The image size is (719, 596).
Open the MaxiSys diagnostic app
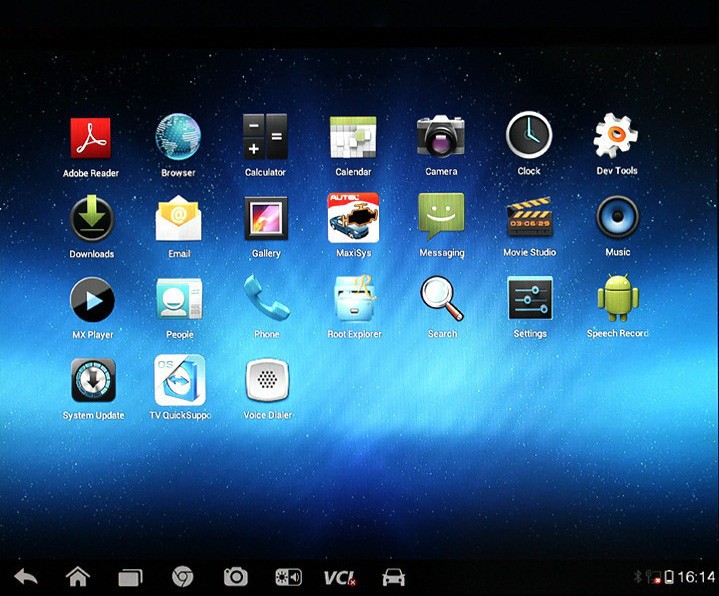[353, 218]
